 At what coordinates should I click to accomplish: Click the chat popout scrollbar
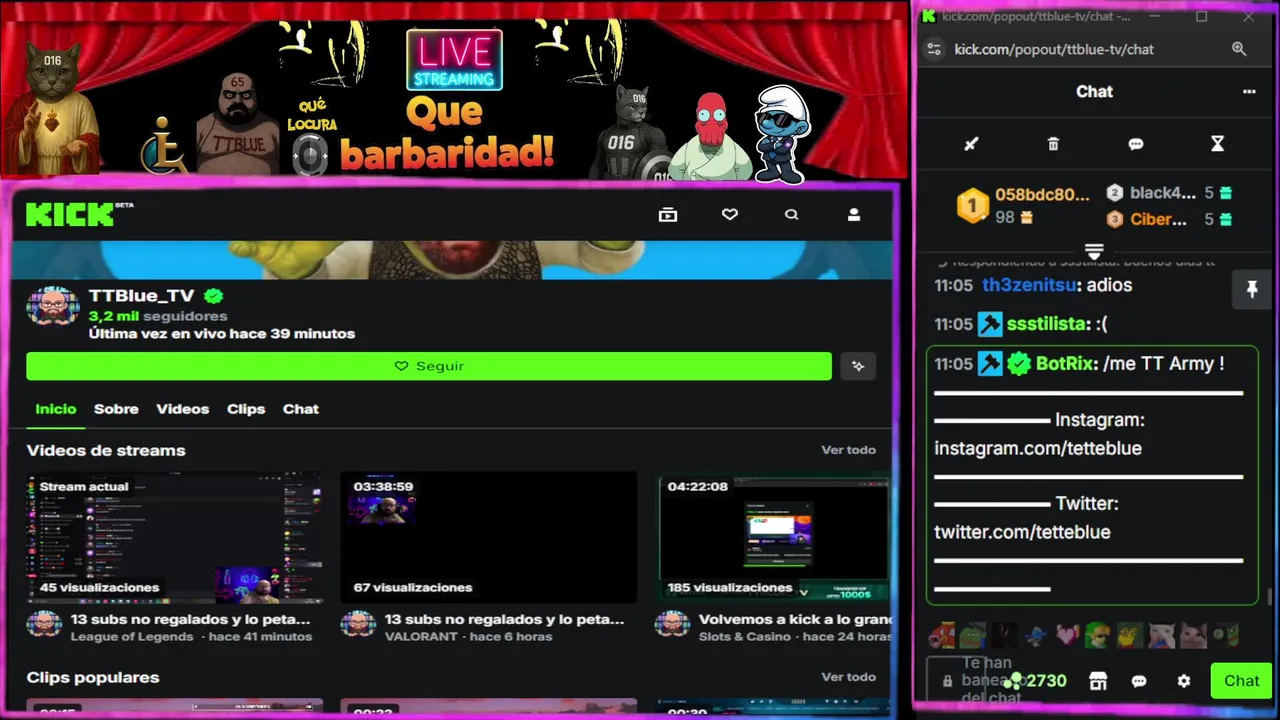tap(1270, 597)
